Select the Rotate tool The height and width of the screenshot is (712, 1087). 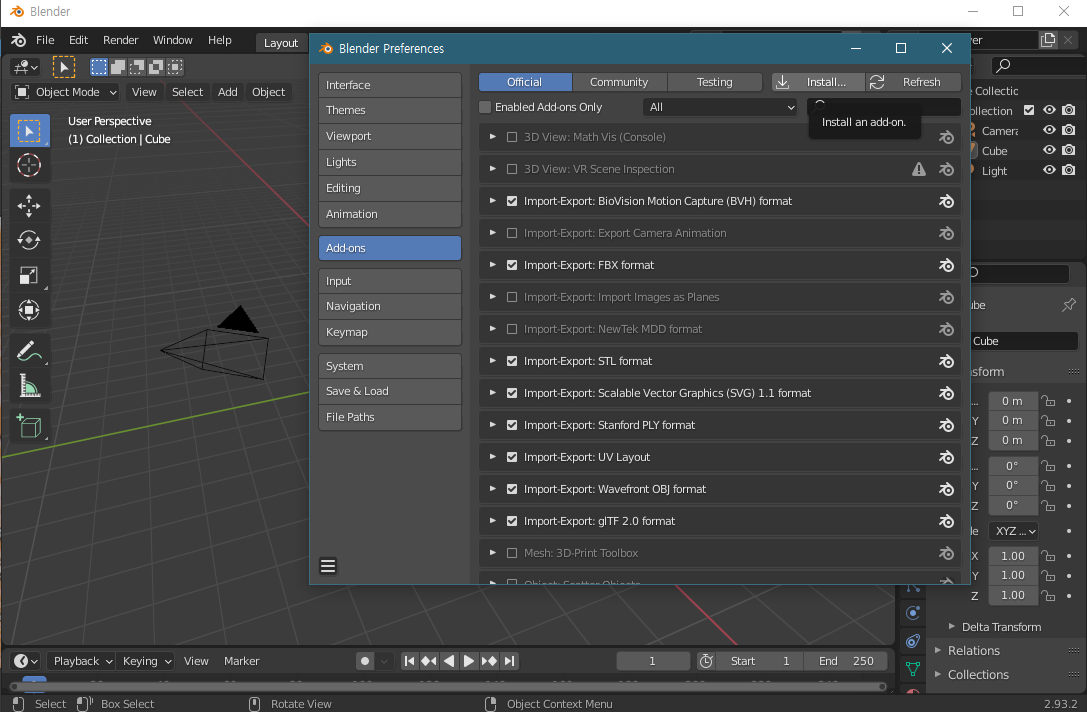pos(29,241)
